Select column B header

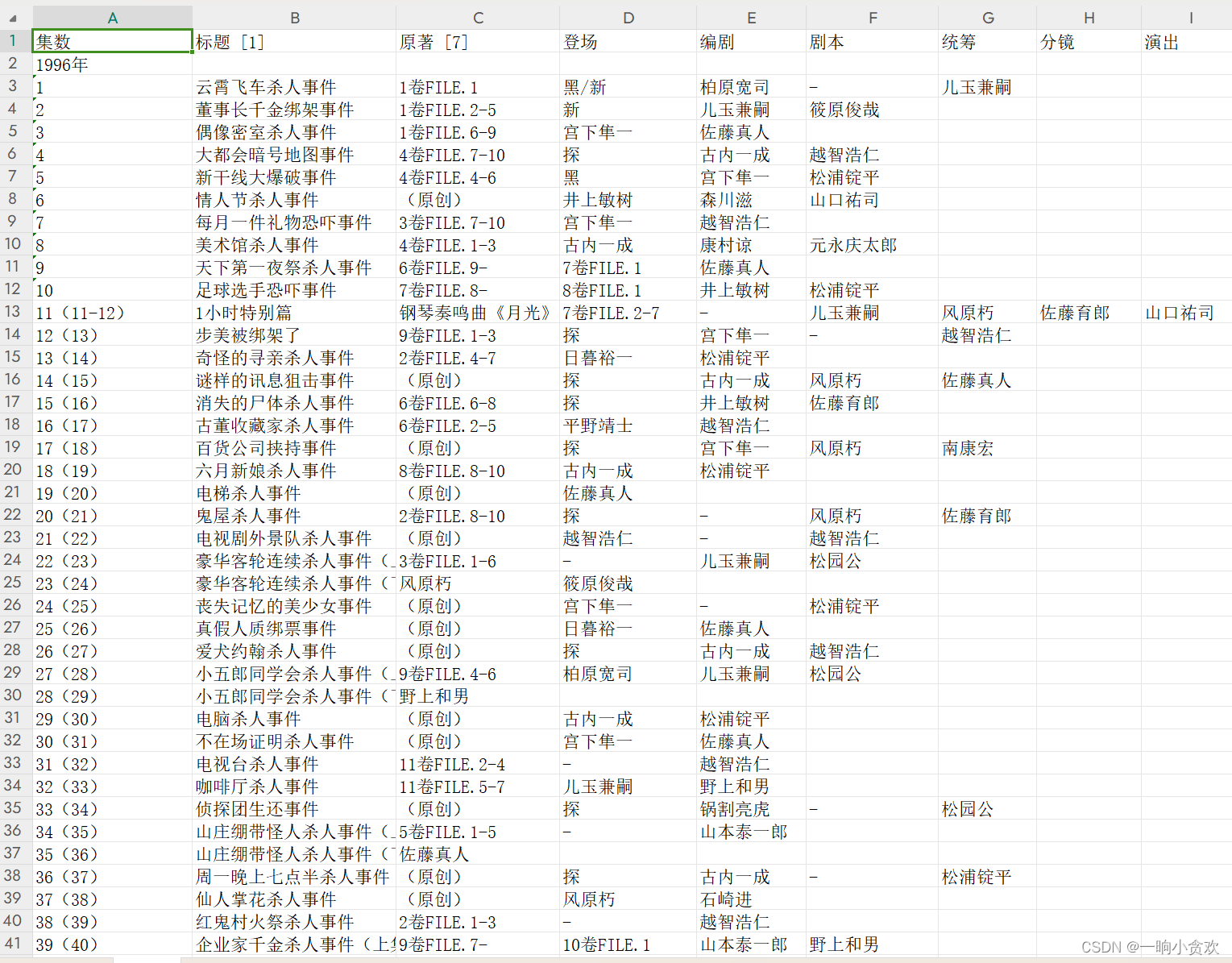pyautogui.click(x=295, y=17)
